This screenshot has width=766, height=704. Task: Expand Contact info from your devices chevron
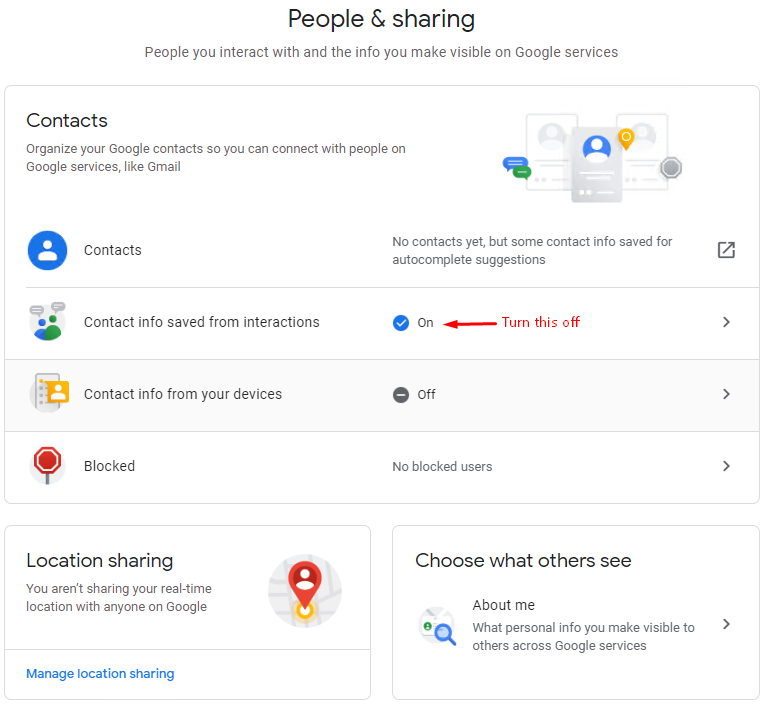point(726,394)
